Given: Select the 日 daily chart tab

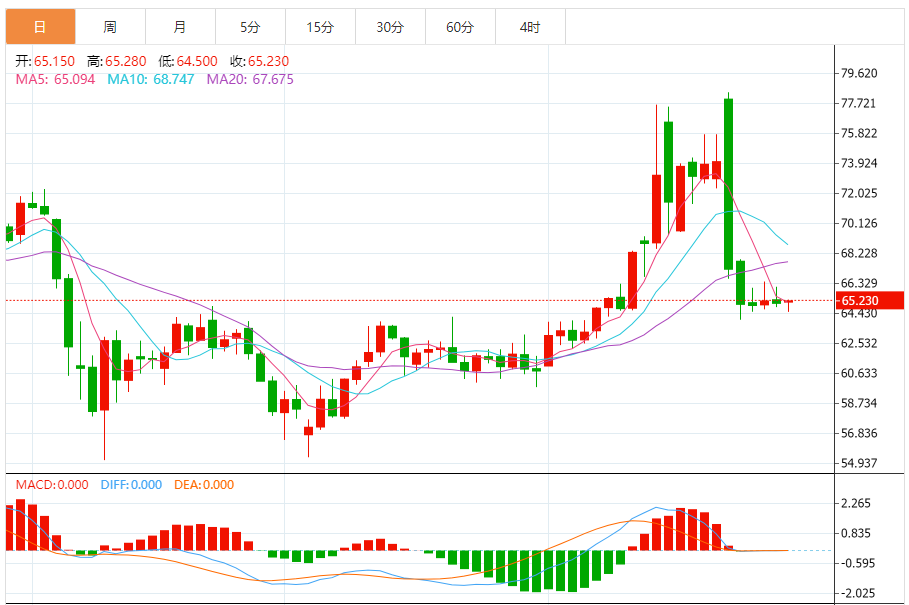Looking at the screenshot, I should click(41, 27).
